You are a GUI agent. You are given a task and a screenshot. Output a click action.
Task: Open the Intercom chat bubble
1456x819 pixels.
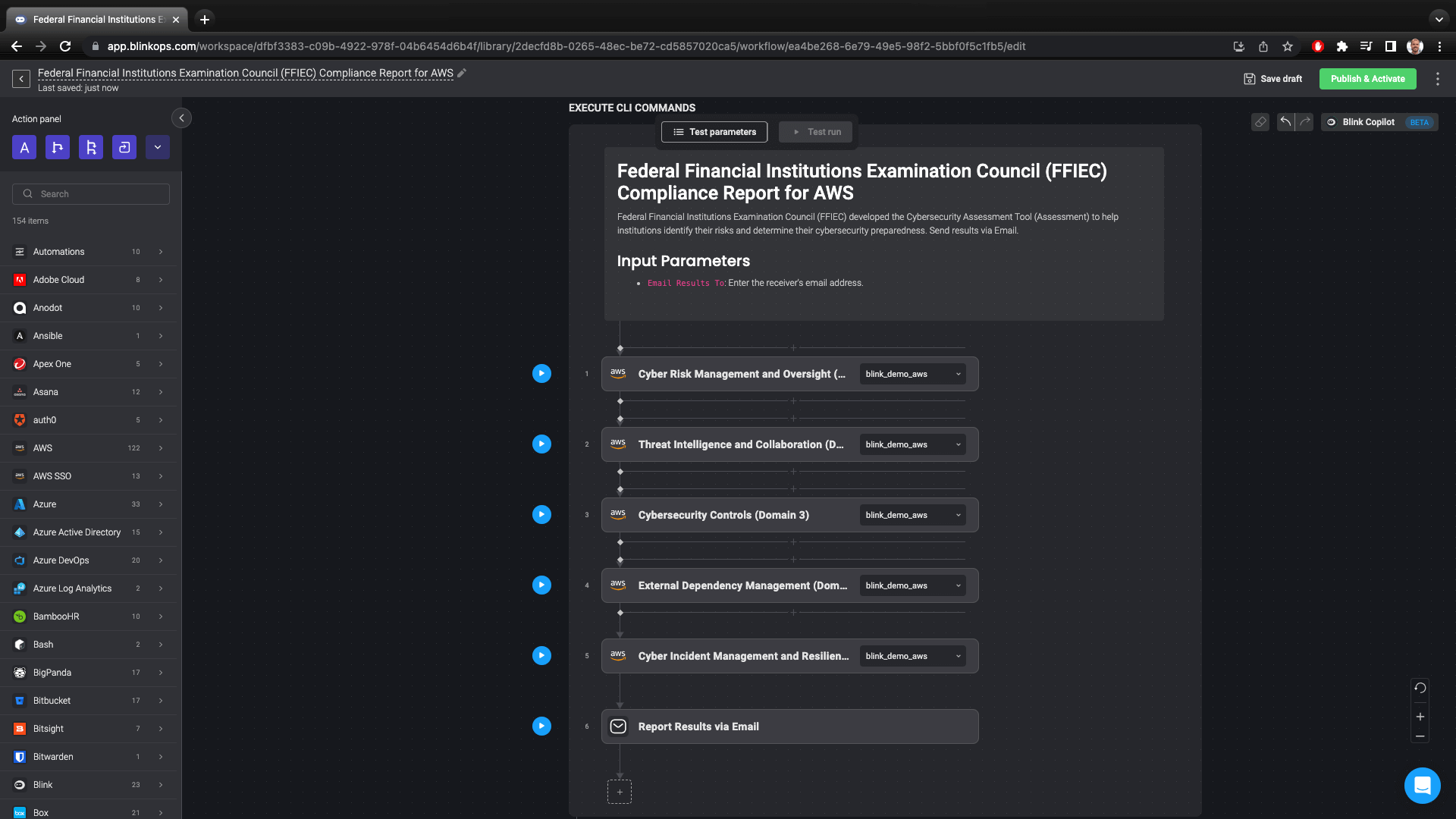pyautogui.click(x=1422, y=786)
